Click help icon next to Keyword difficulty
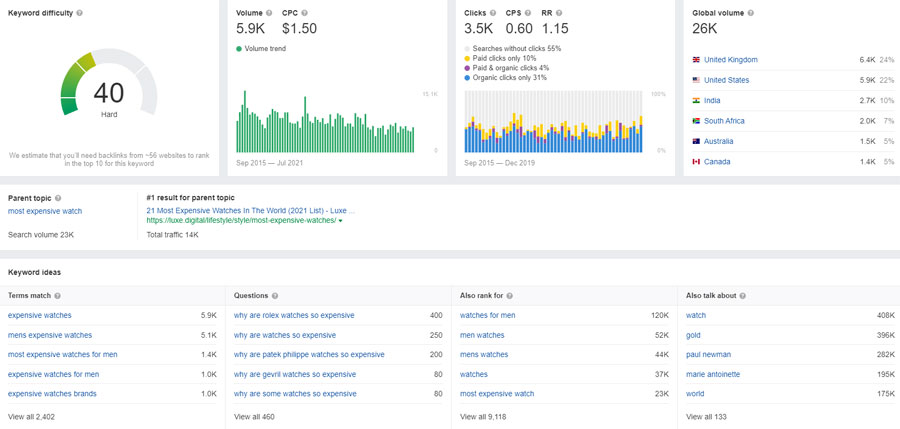900x429 pixels. pos(79,13)
